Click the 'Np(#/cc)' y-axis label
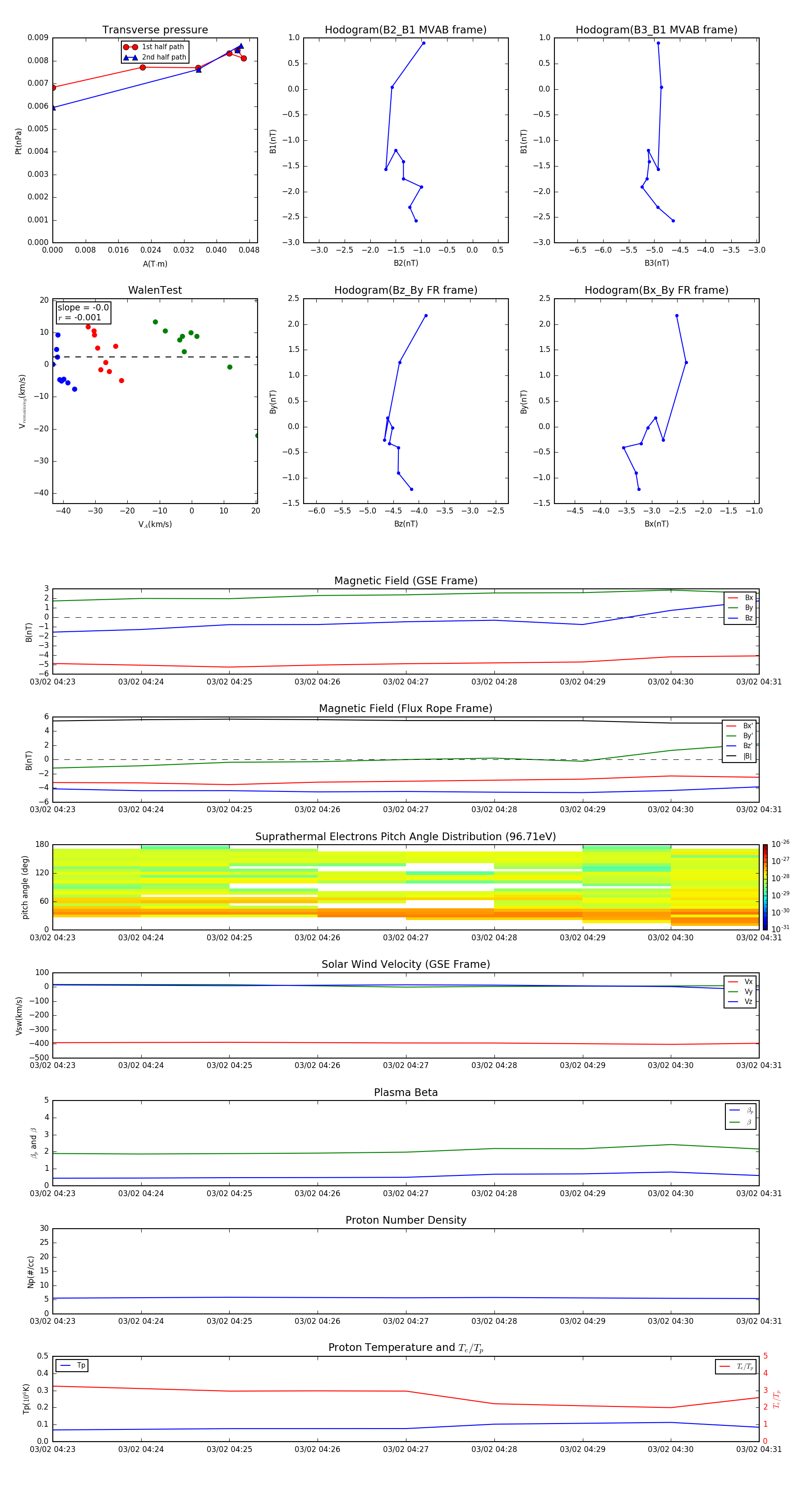 coord(31,1271)
